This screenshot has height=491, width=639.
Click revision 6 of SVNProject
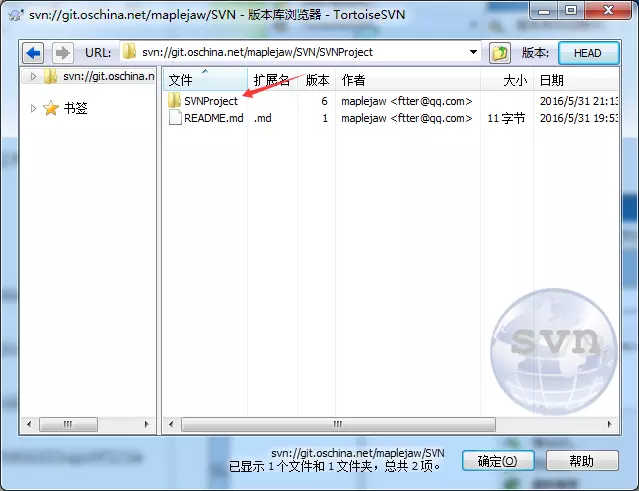point(324,101)
